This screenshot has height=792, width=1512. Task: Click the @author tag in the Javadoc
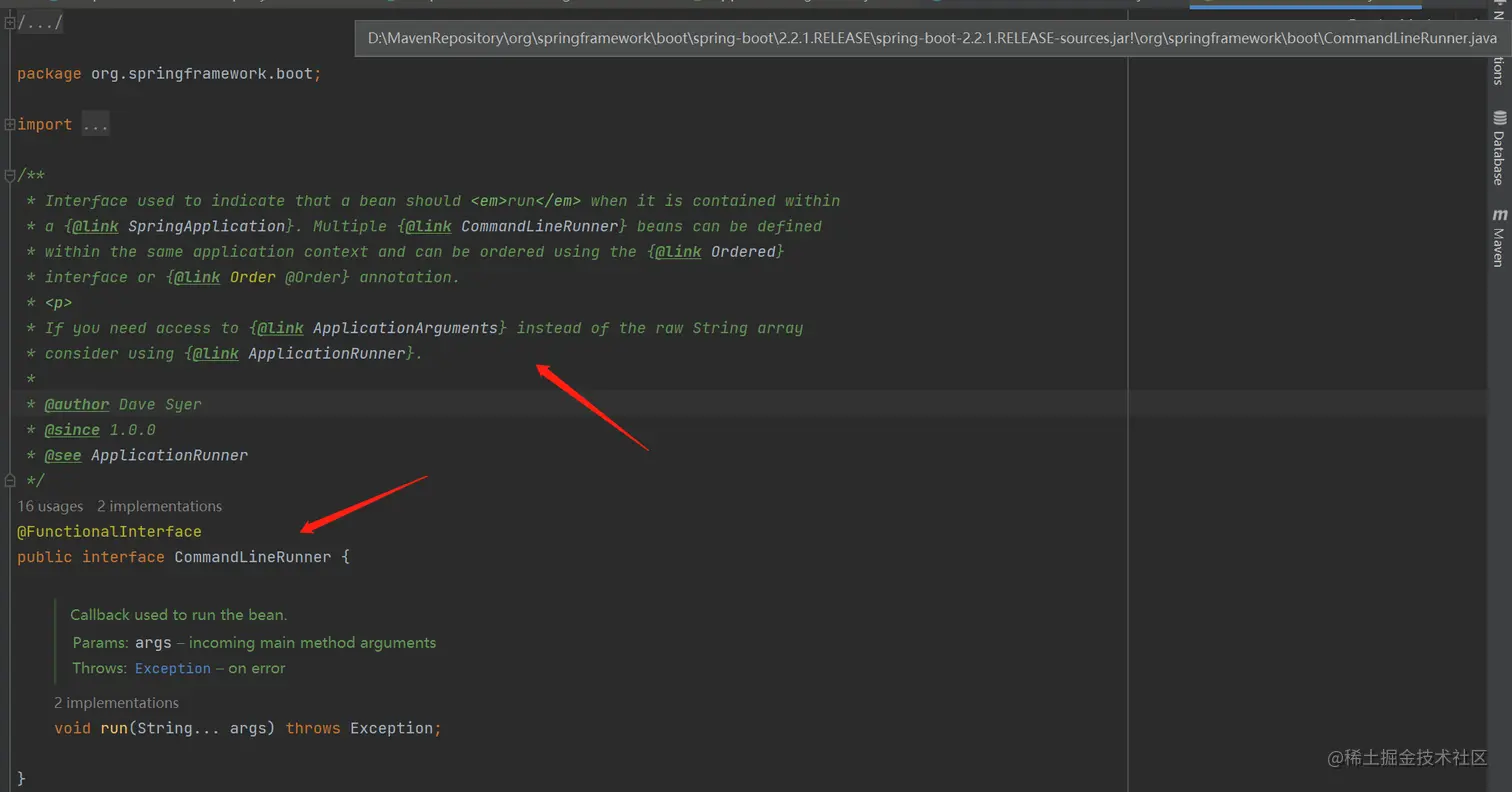(77, 405)
